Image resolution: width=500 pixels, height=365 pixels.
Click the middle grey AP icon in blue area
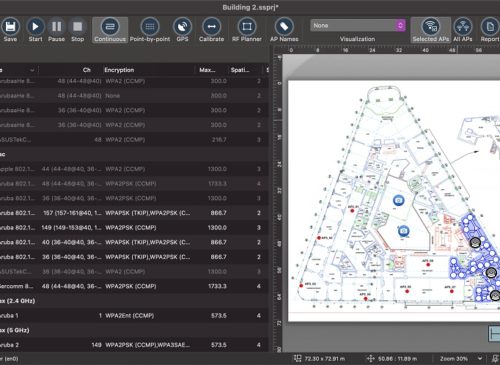pos(491,273)
